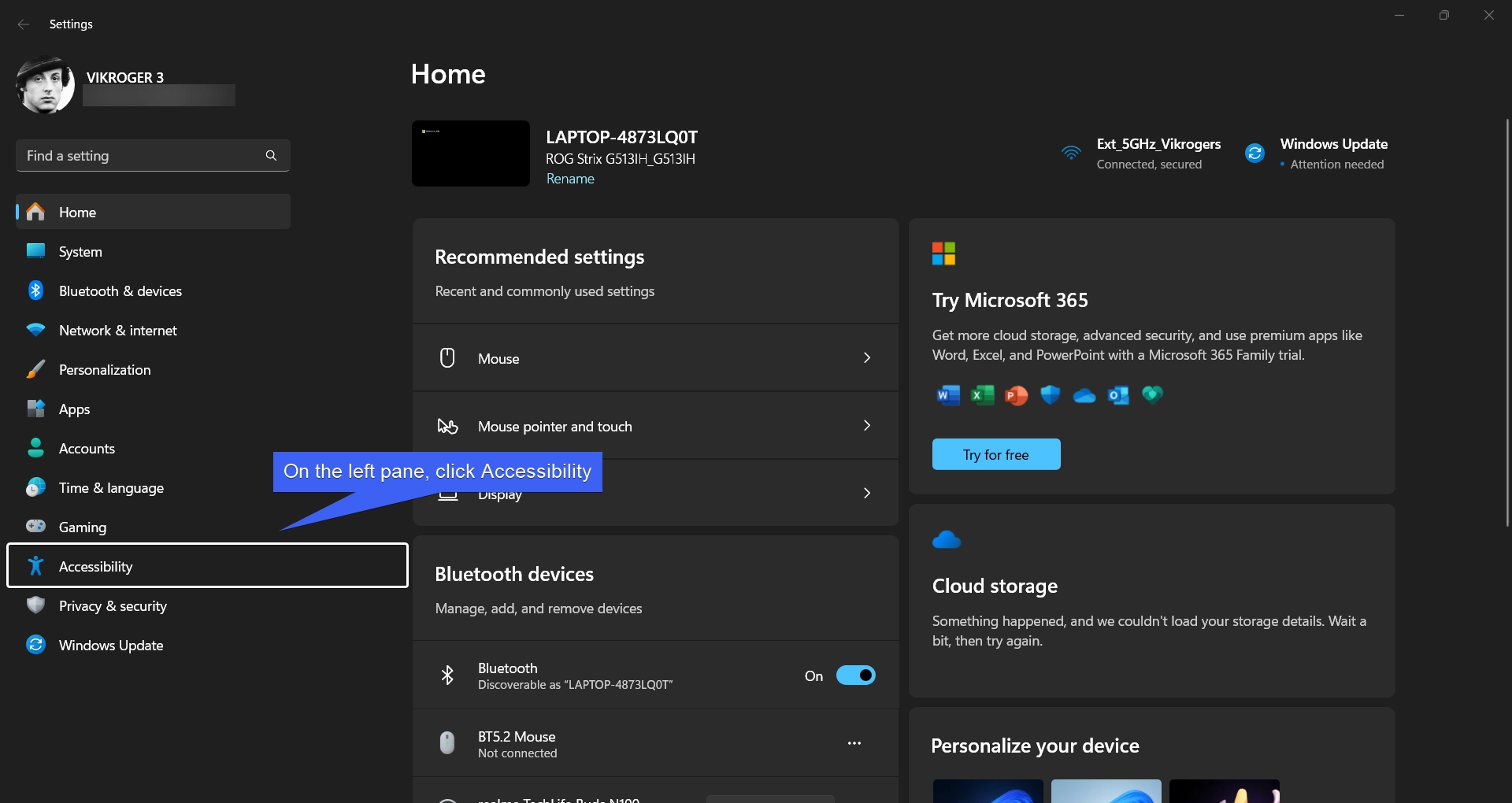Viewport: 1512px width, 803px height.
Task: Click the Excel icon in Microsoft 365 card
Action: click(982, 395)
